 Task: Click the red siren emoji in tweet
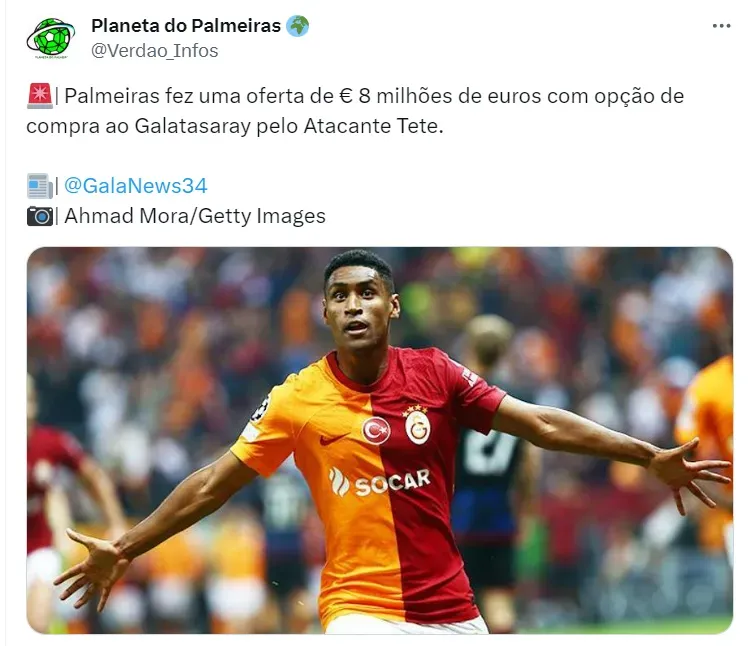click(40, 96)
